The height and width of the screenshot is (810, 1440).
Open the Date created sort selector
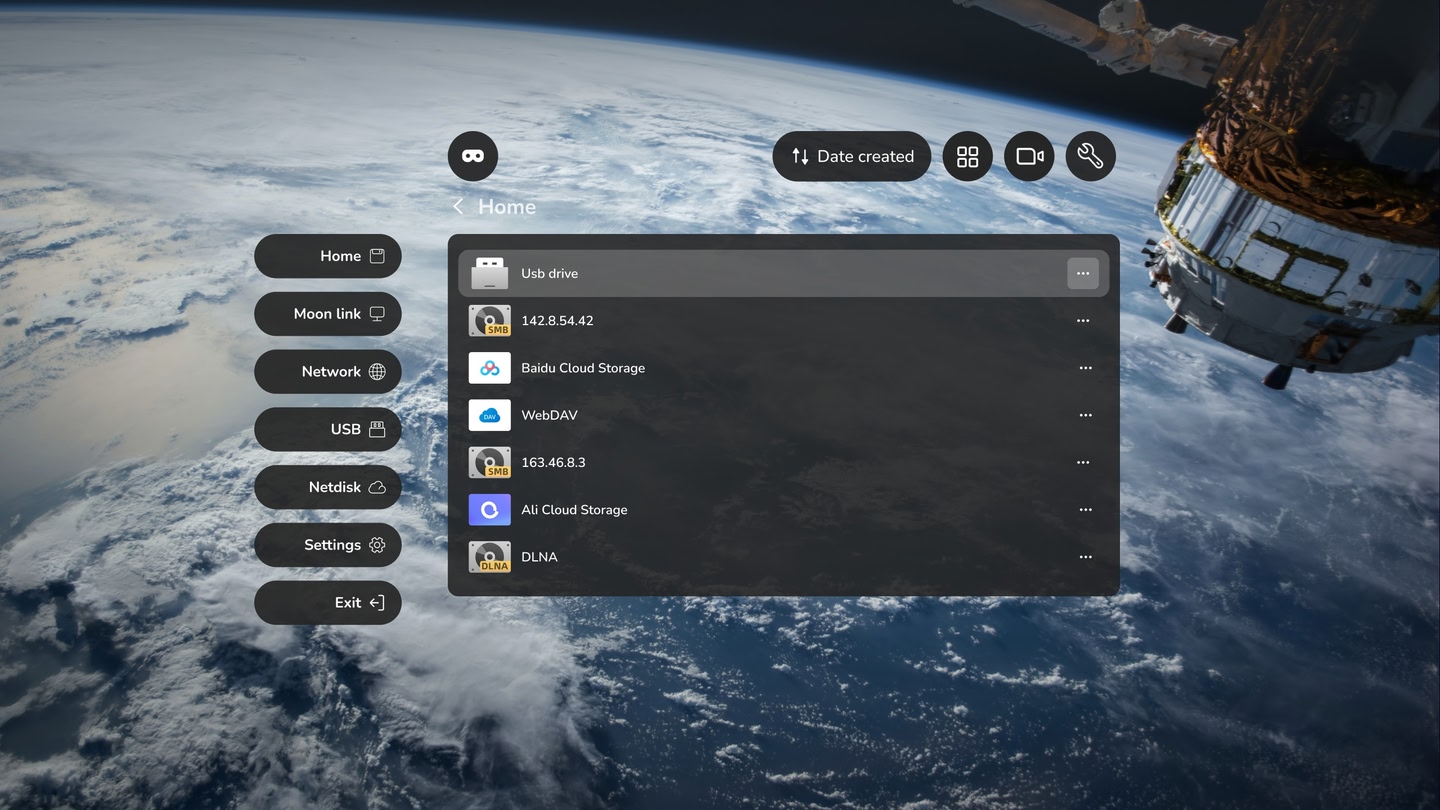[x=851, y=156]
